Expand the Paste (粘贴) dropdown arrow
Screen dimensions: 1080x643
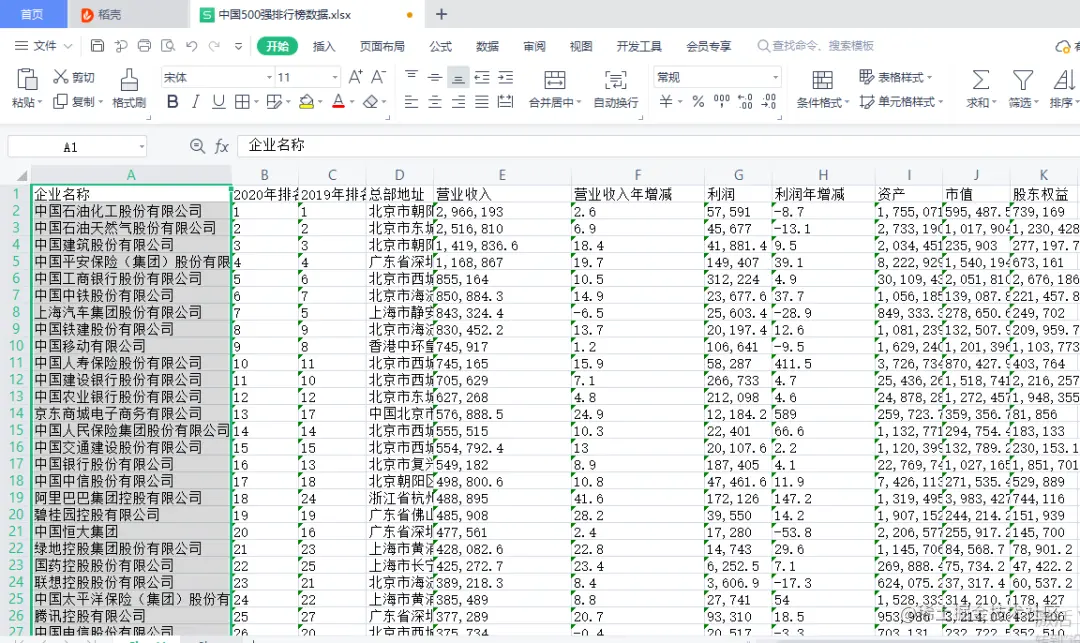pyautogui.click(x=40, y=103)
